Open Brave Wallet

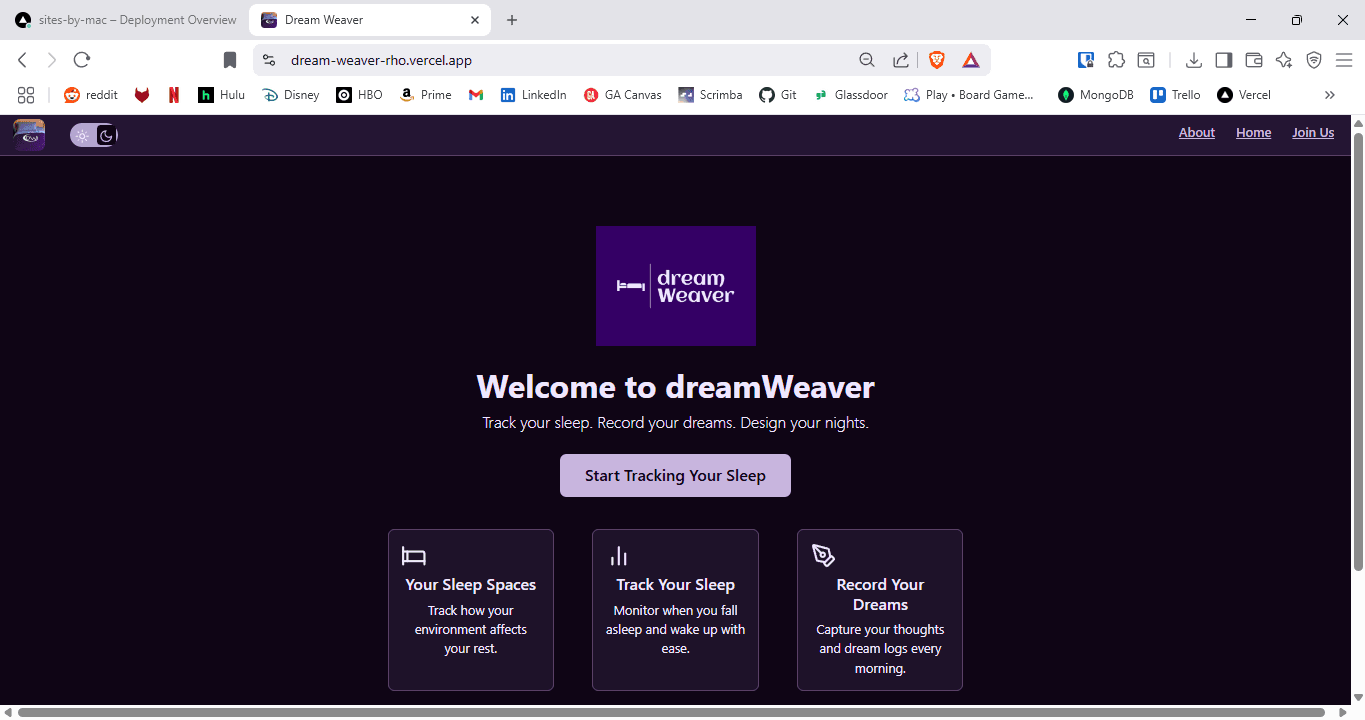click(1253, 60)
